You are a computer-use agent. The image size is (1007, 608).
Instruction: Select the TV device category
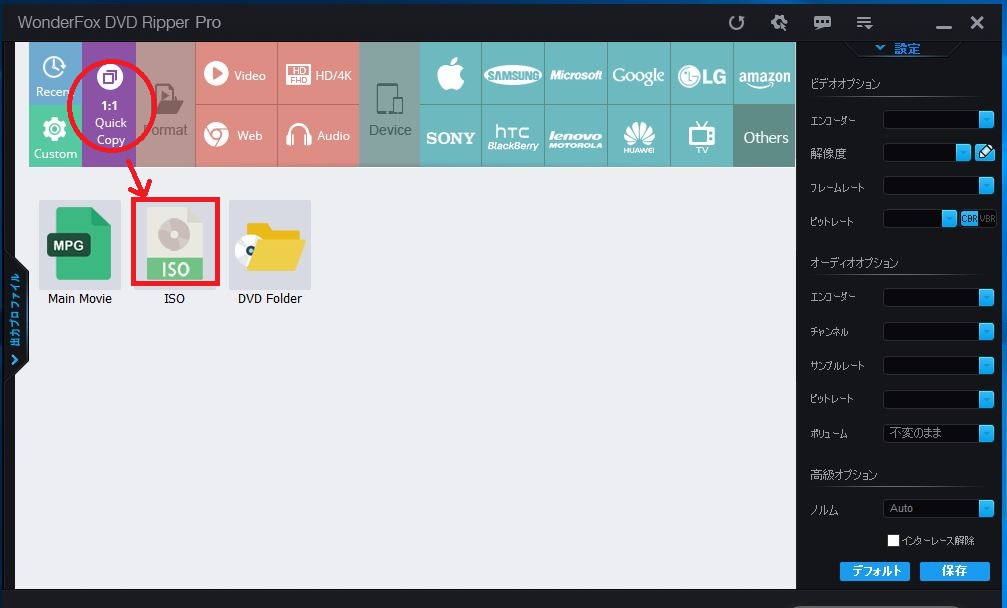tap(701, 135)
